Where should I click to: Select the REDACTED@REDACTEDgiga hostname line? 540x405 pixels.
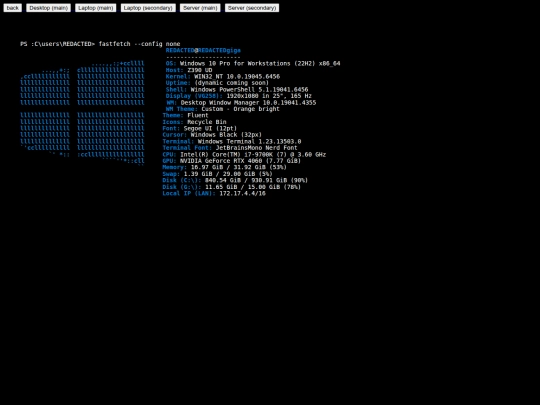pyautogui.click(x=203, y=50)
